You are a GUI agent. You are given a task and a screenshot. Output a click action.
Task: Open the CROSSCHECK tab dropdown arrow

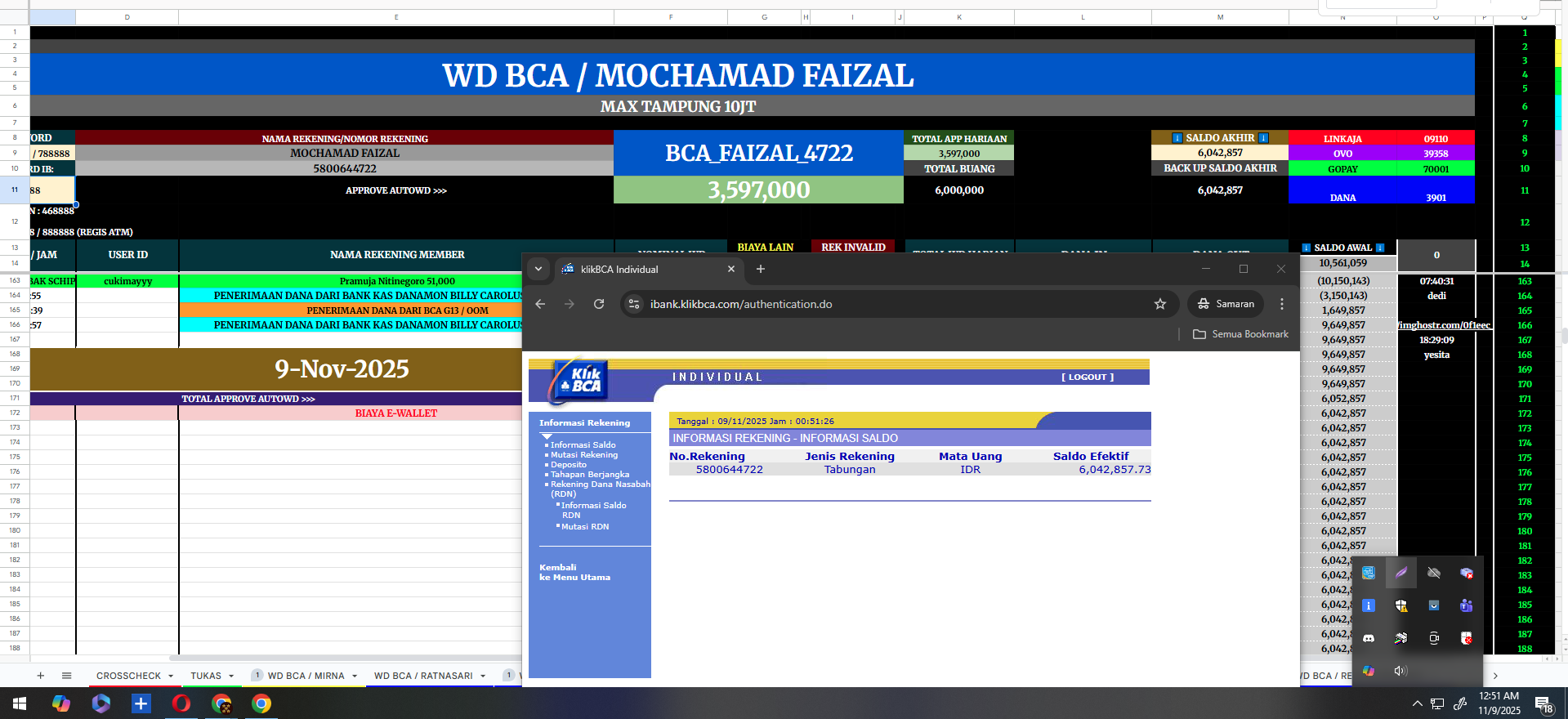171,676
